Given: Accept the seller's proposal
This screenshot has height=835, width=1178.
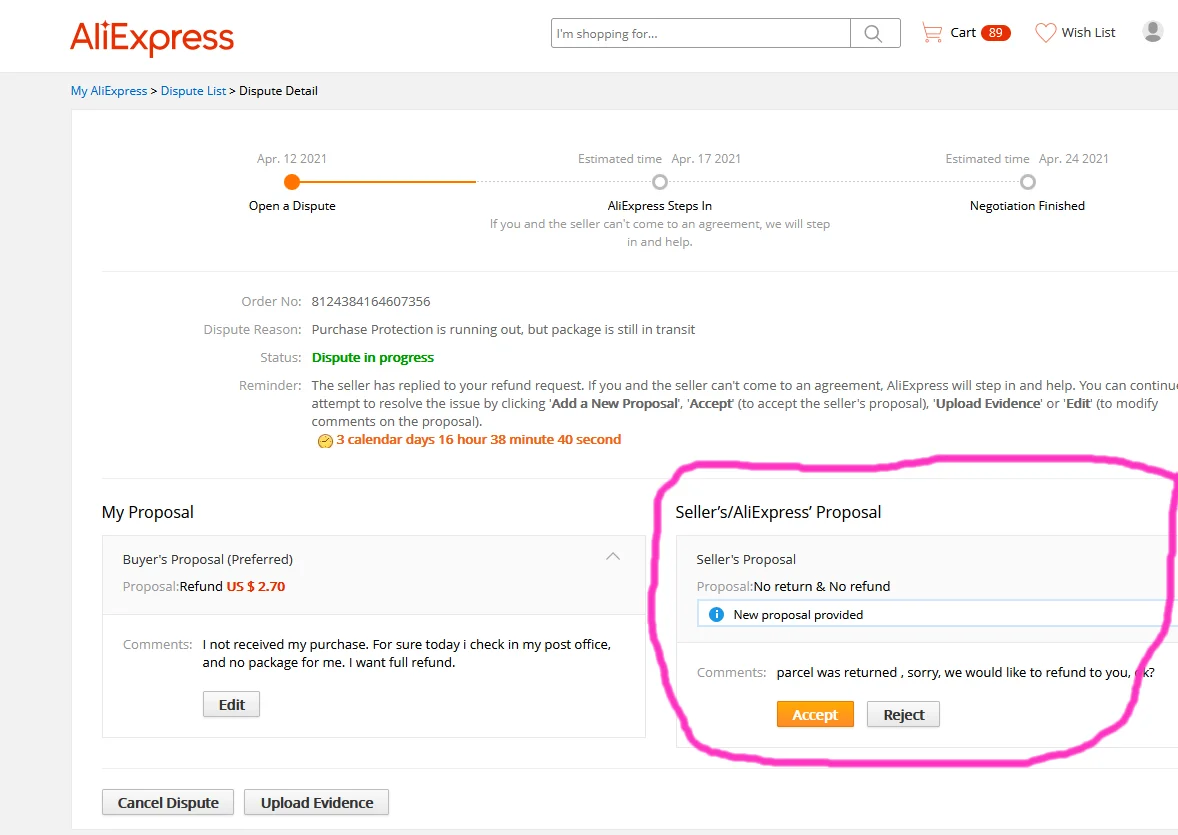Looking at the screenshot, I should coord(815,714).
